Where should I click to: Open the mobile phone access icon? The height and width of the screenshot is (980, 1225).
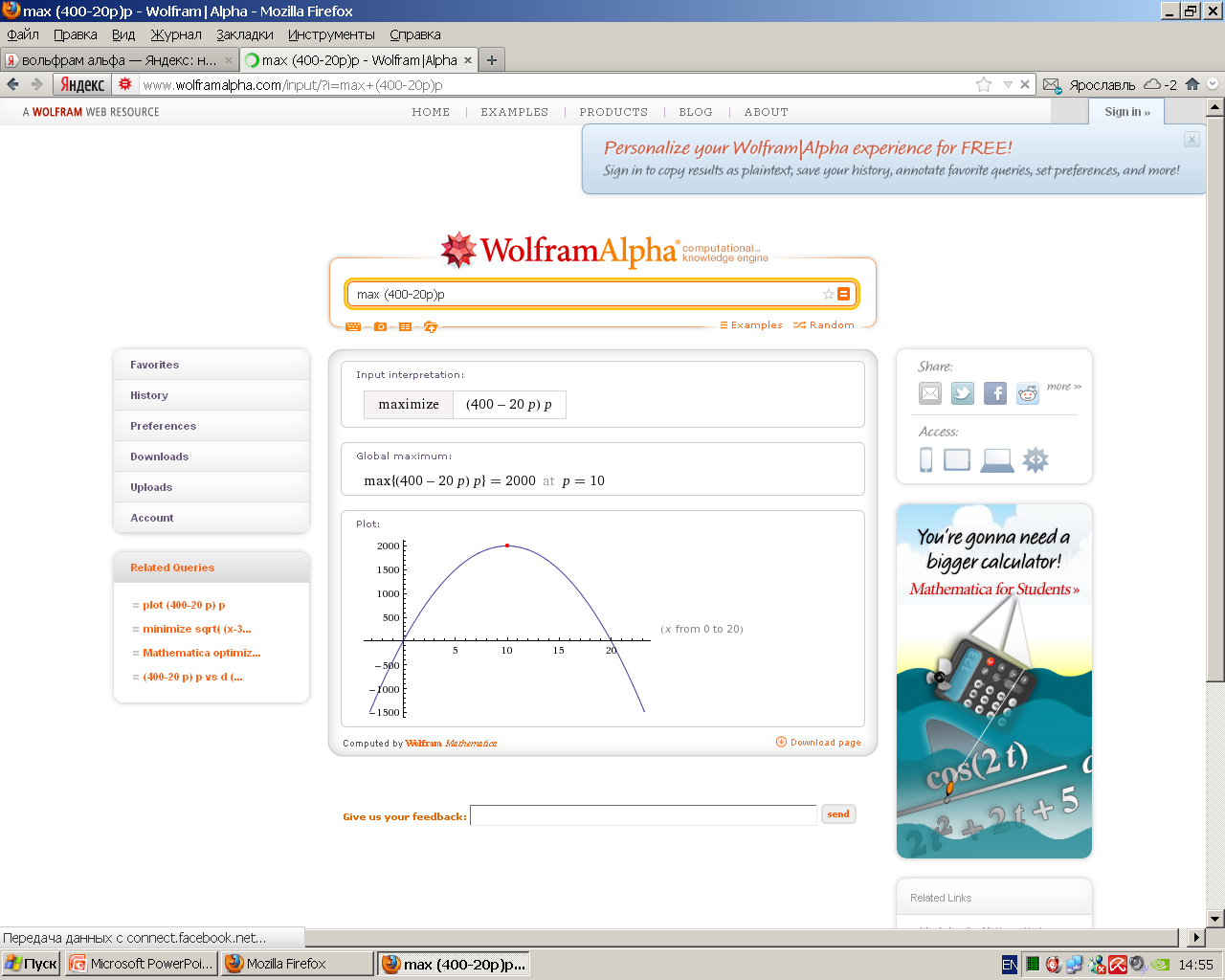(926, 459)
